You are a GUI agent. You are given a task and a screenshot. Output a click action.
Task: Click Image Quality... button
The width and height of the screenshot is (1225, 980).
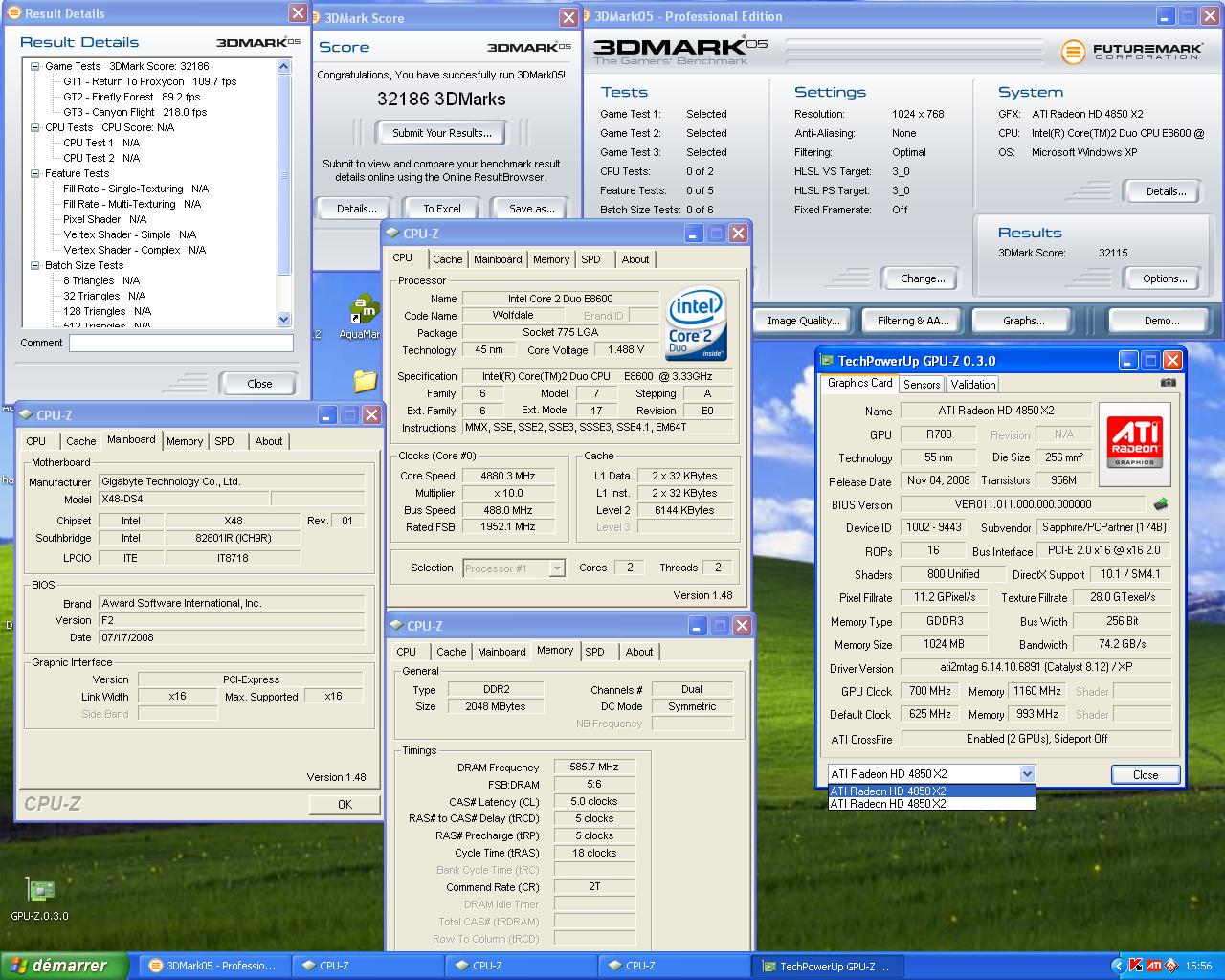[x=804, y=321]
